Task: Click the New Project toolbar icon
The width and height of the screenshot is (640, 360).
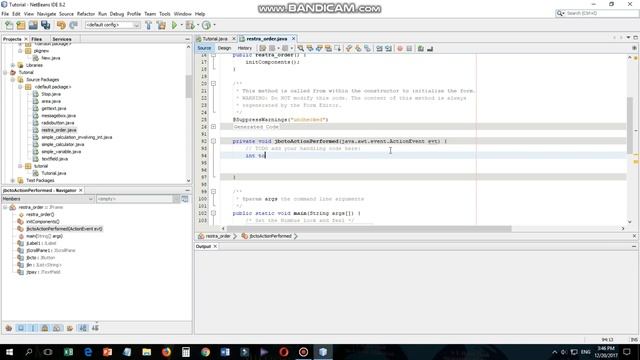Action: click(x=21, y=25)
